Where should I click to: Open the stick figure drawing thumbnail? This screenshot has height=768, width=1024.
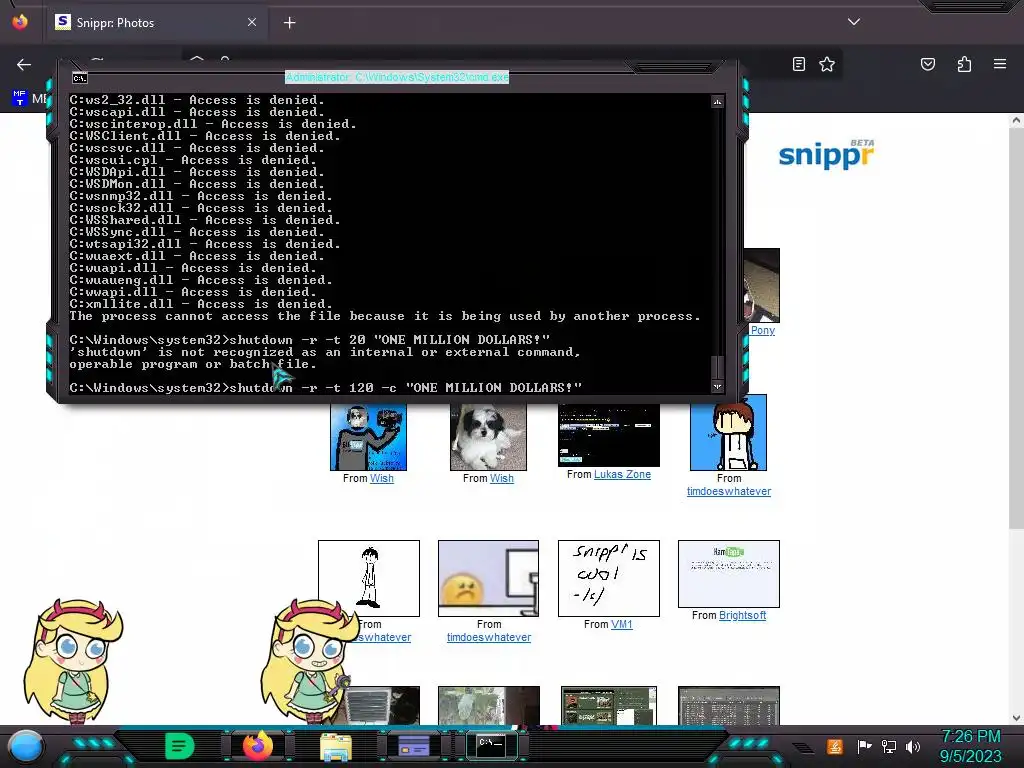(x=369, y=578)
